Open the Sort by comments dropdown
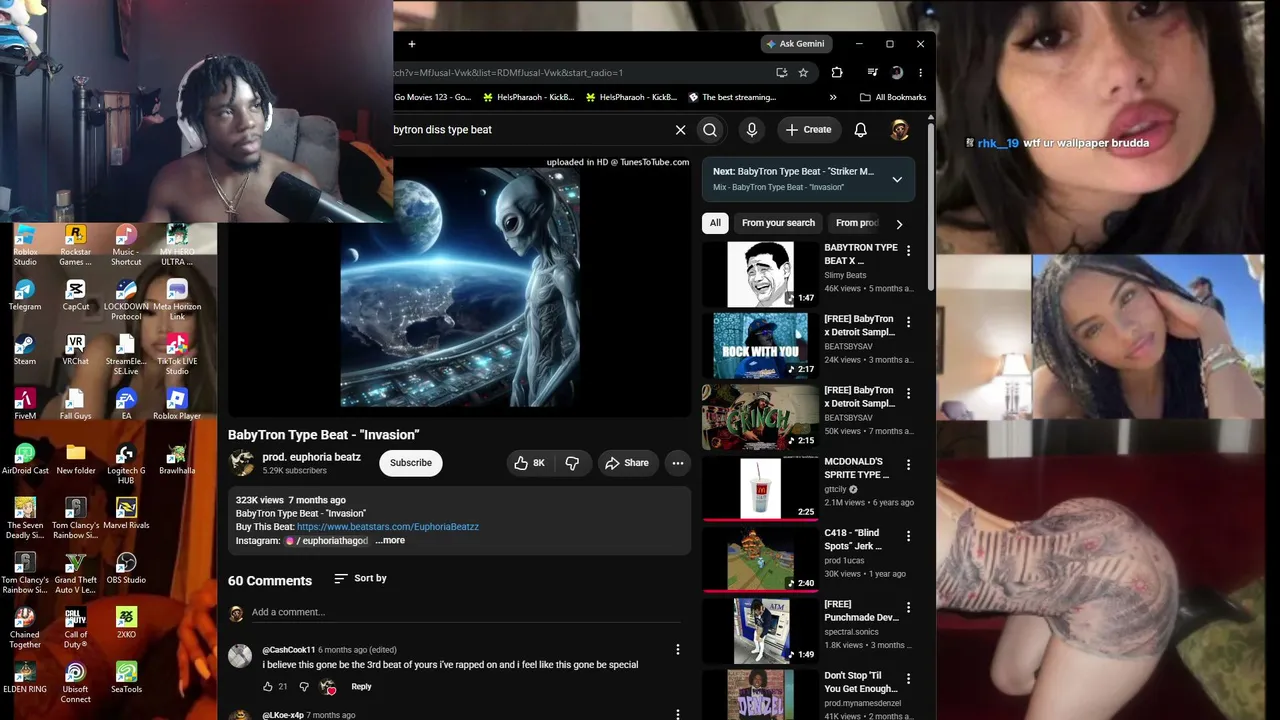Viewport: 1280px width, 720px height. [360, 579]
